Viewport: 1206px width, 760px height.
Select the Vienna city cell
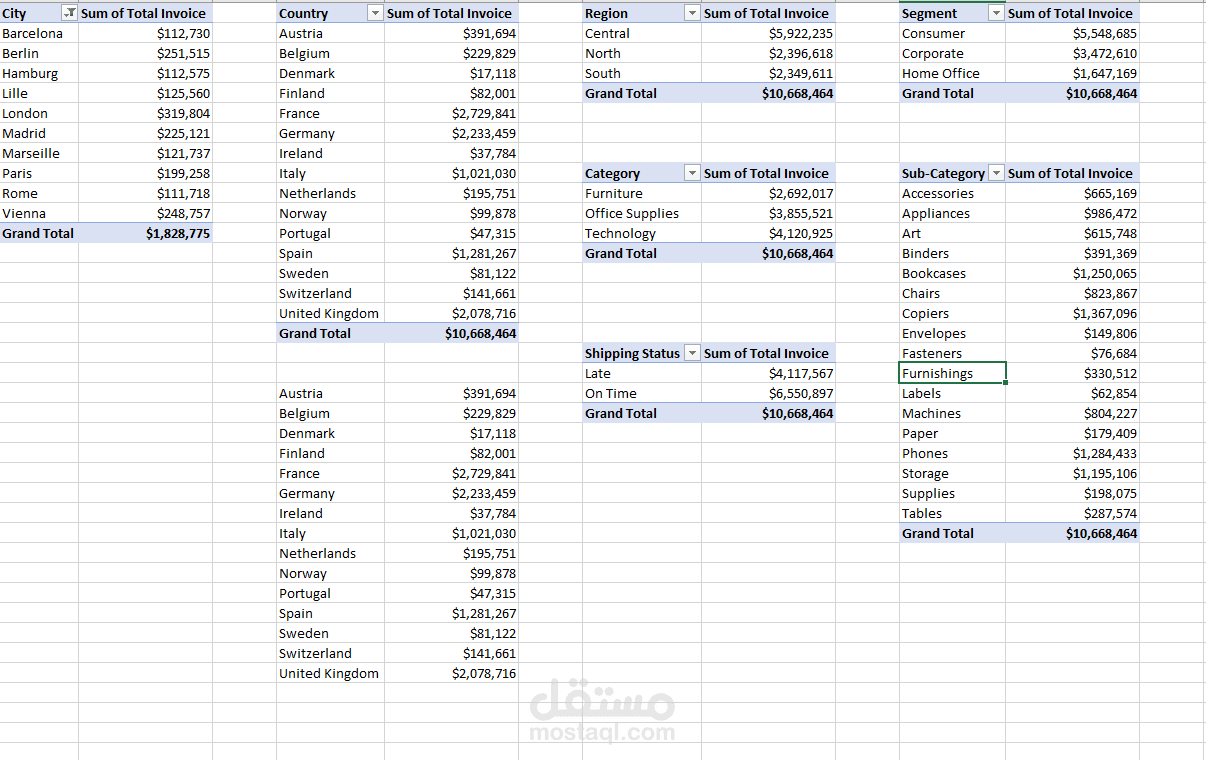point(39,213)
